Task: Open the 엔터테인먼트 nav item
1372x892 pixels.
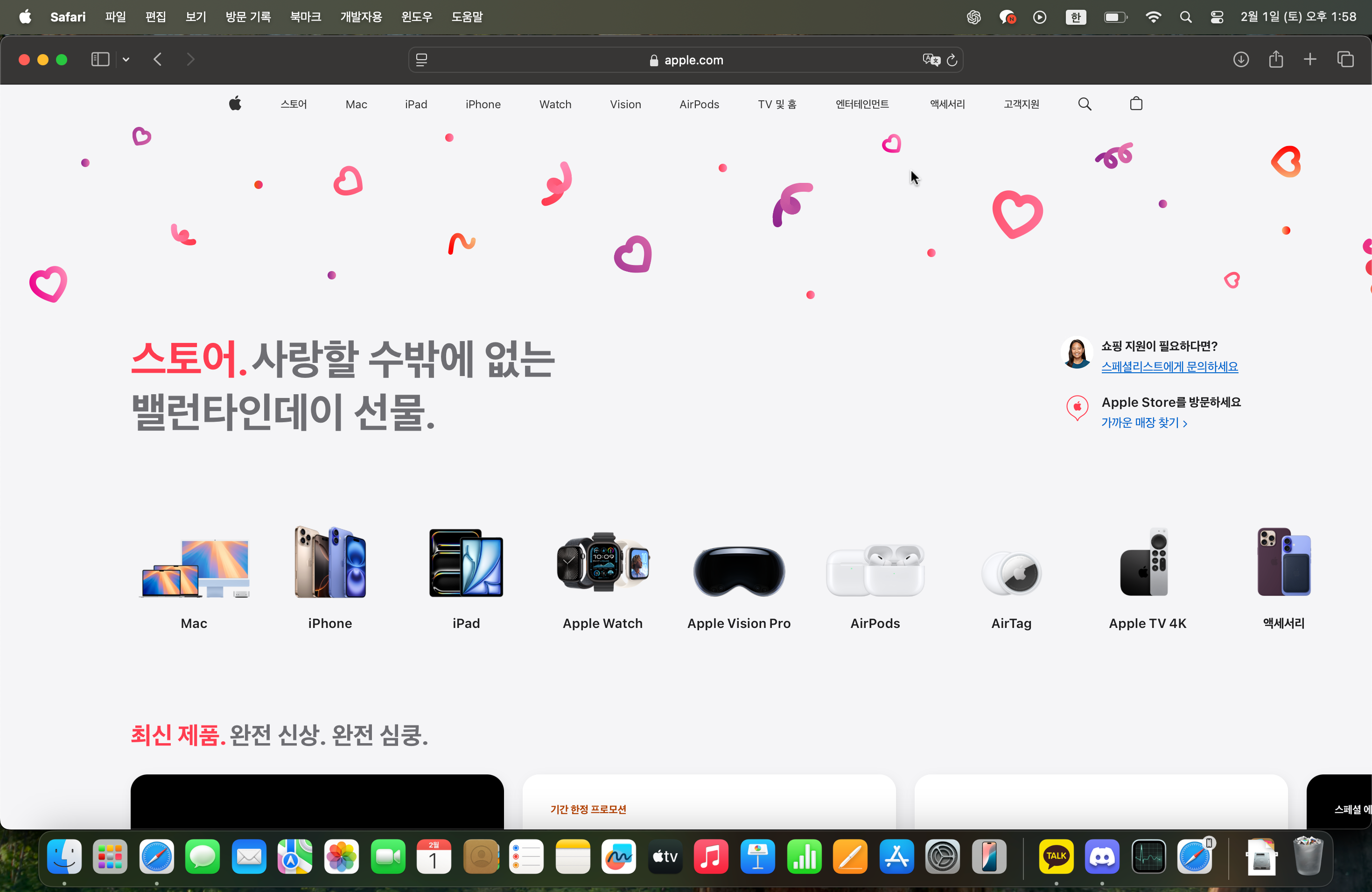Action: tap(862, 105)
